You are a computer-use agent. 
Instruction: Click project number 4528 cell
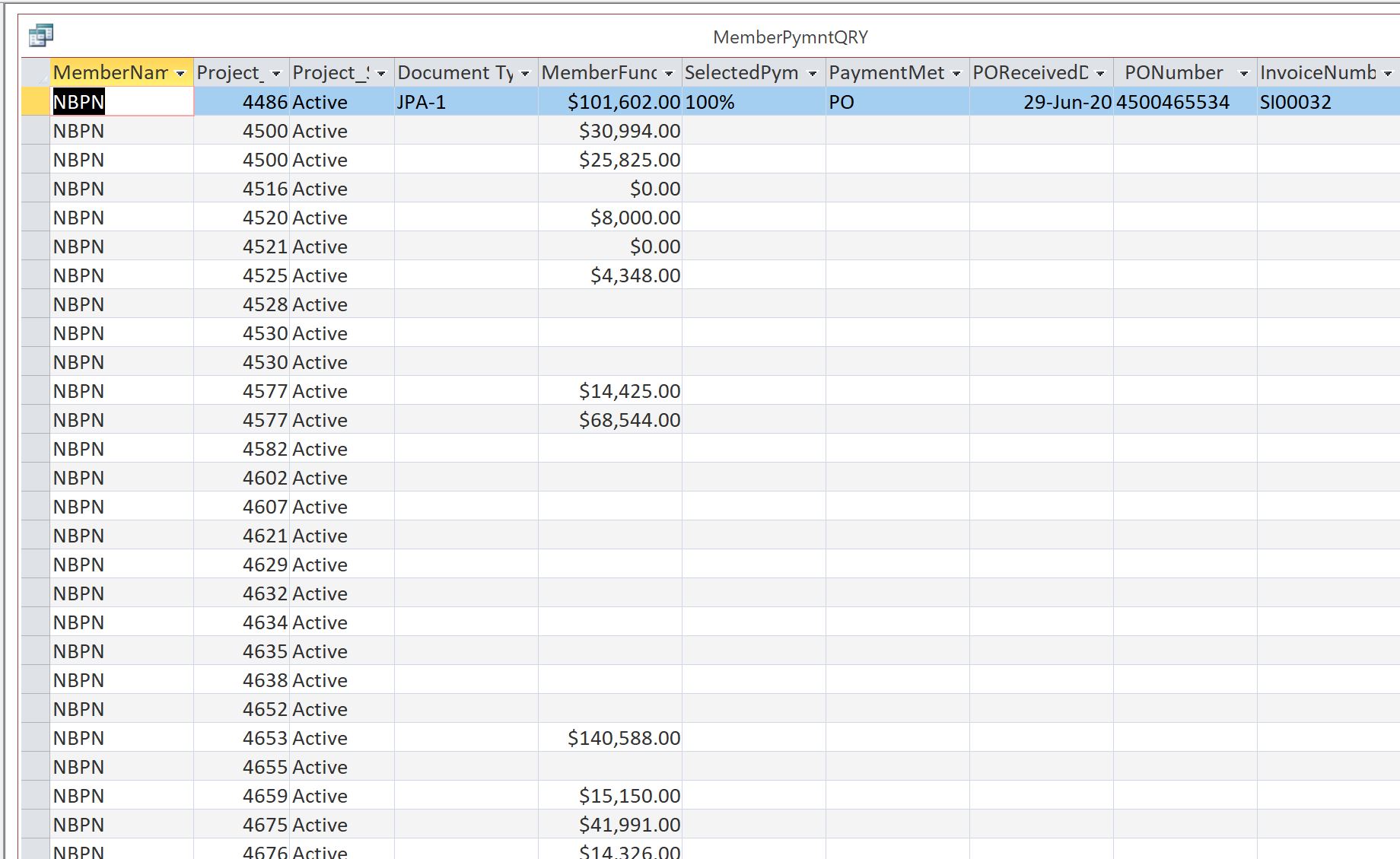(242, 304)
